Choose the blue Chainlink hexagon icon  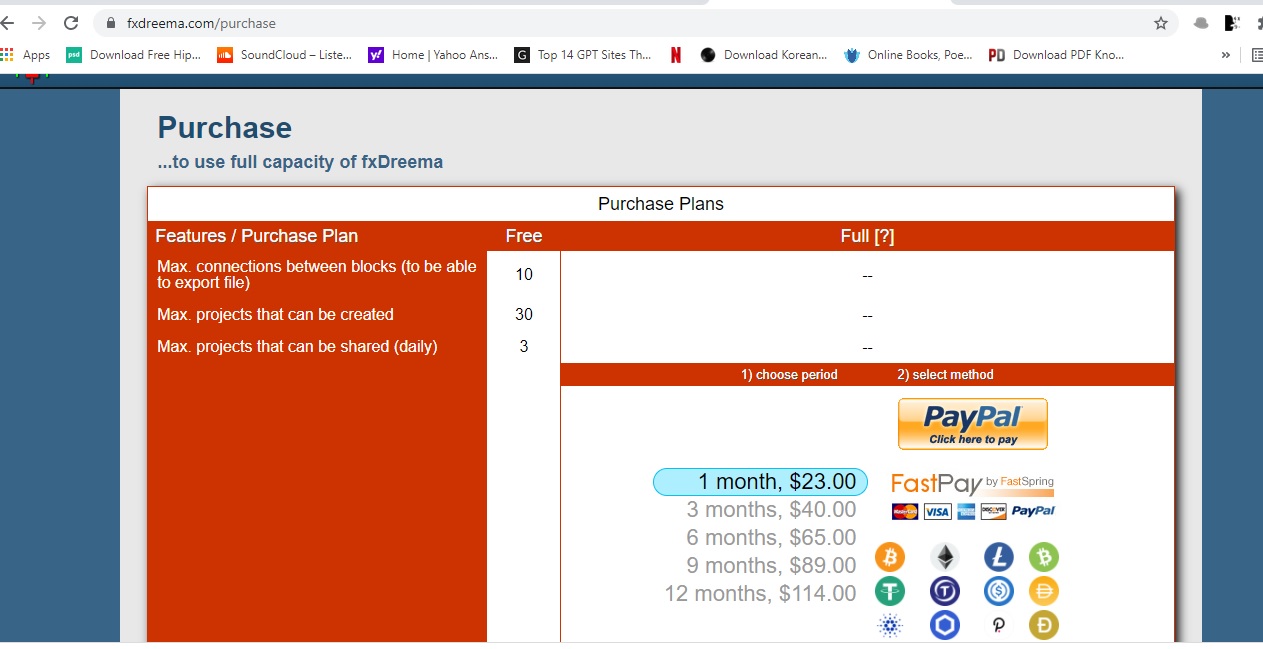pos(944,625)
